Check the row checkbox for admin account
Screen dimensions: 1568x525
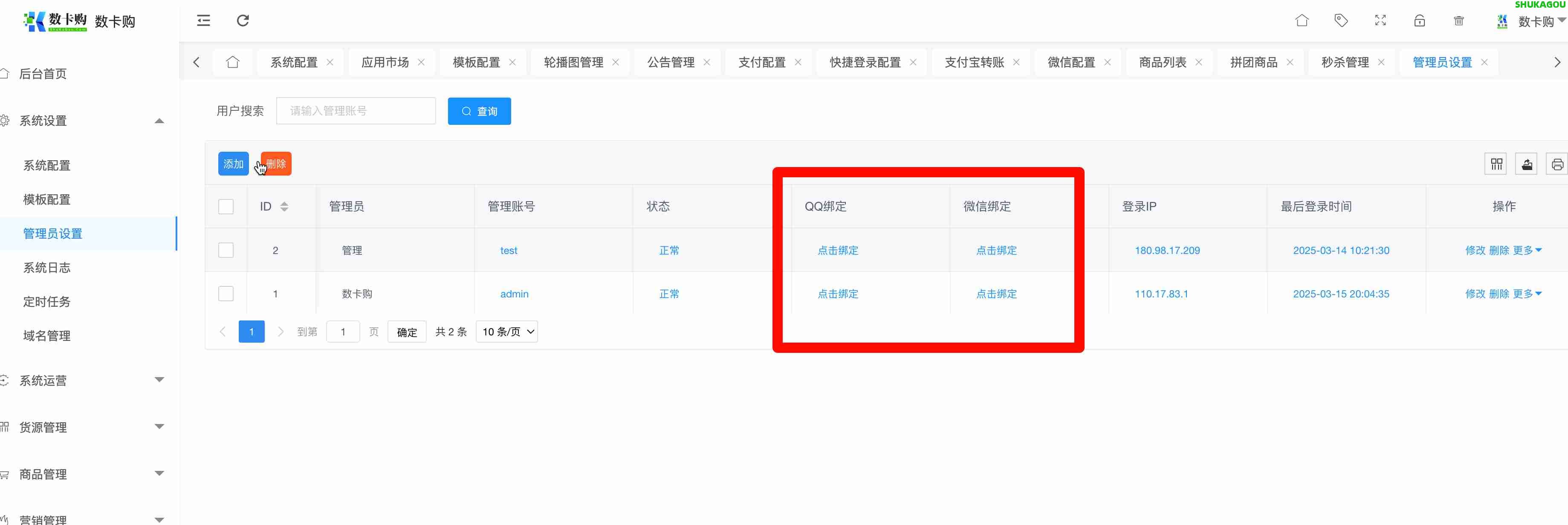[x=226, y=293]
